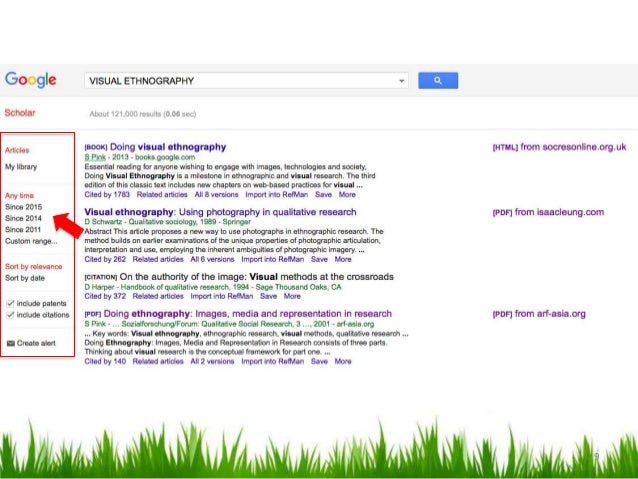
Task: Open All 2 versions link
Action: point(212,361)
